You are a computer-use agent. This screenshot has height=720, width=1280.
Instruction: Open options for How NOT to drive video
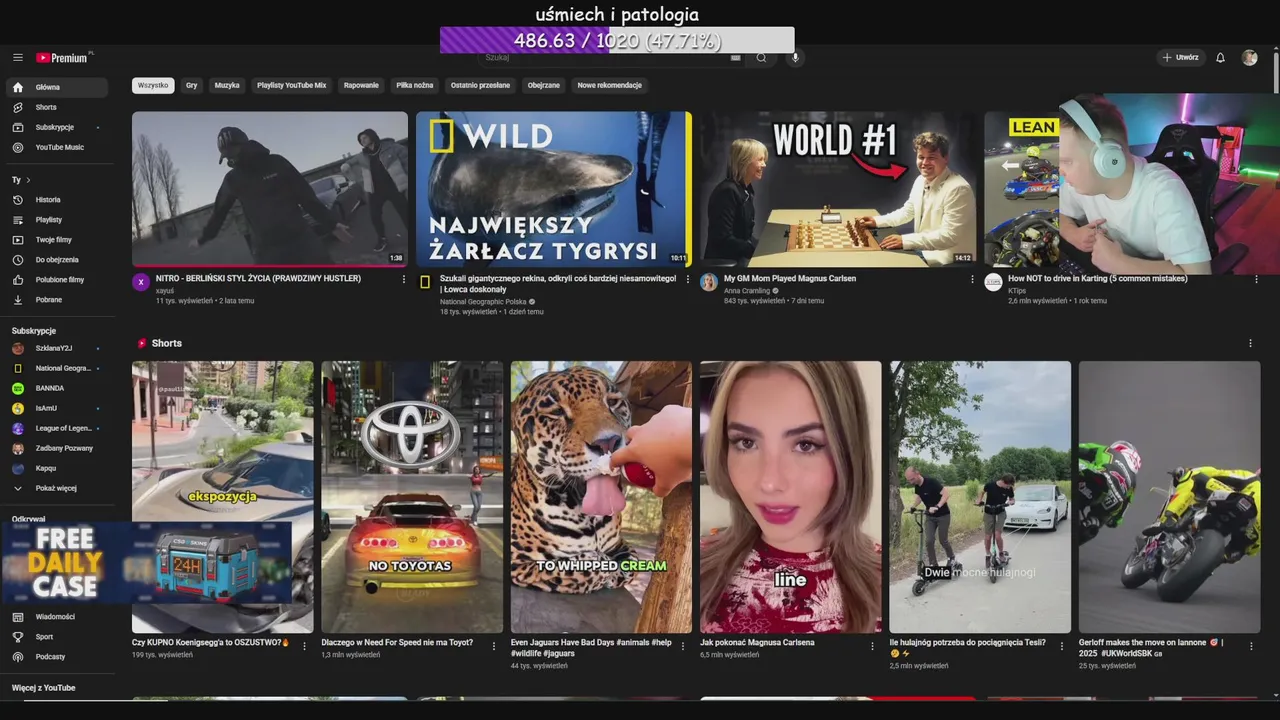click(x=1256, y=280)
